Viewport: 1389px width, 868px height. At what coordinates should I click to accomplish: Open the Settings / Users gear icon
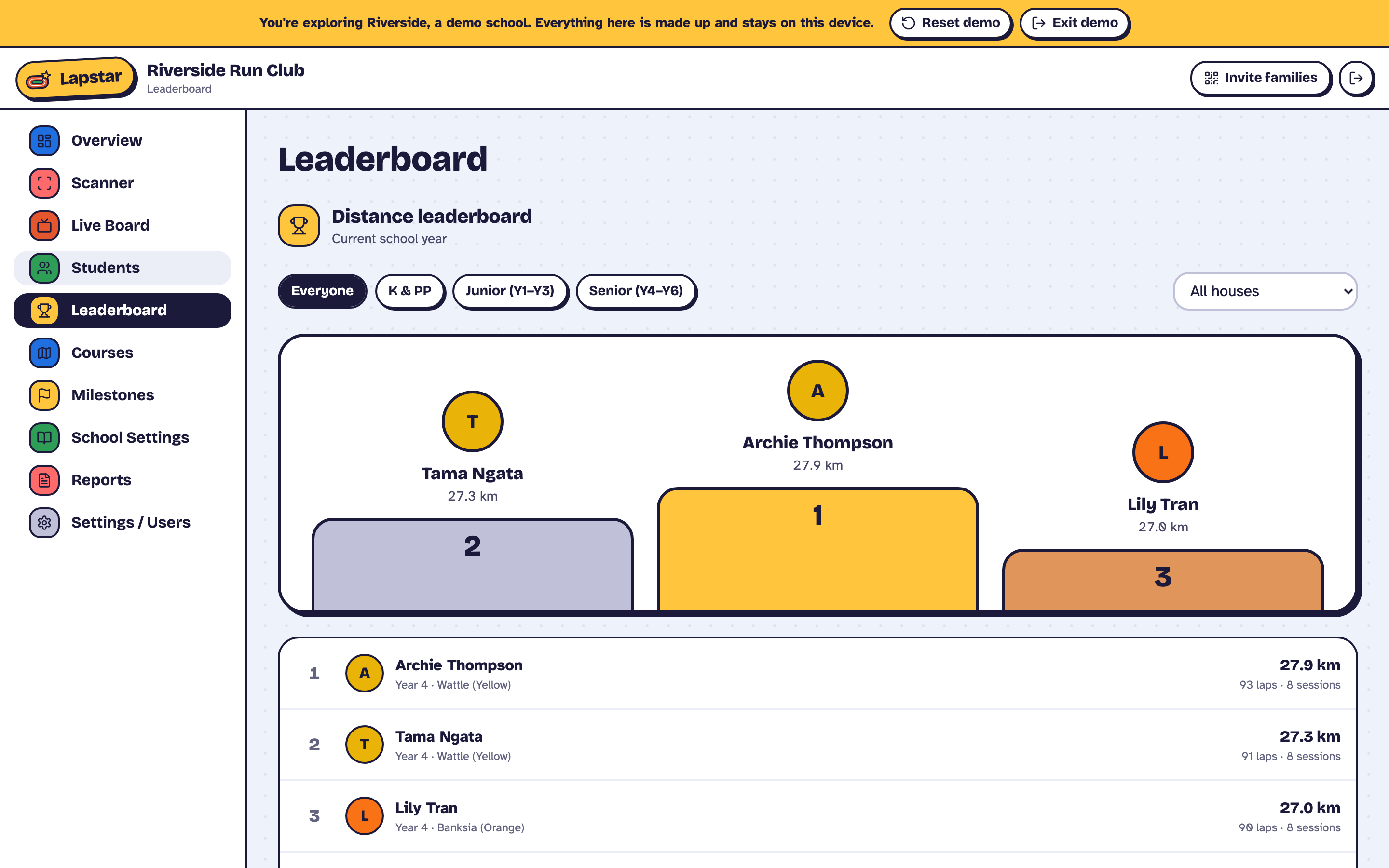[44, 523]
